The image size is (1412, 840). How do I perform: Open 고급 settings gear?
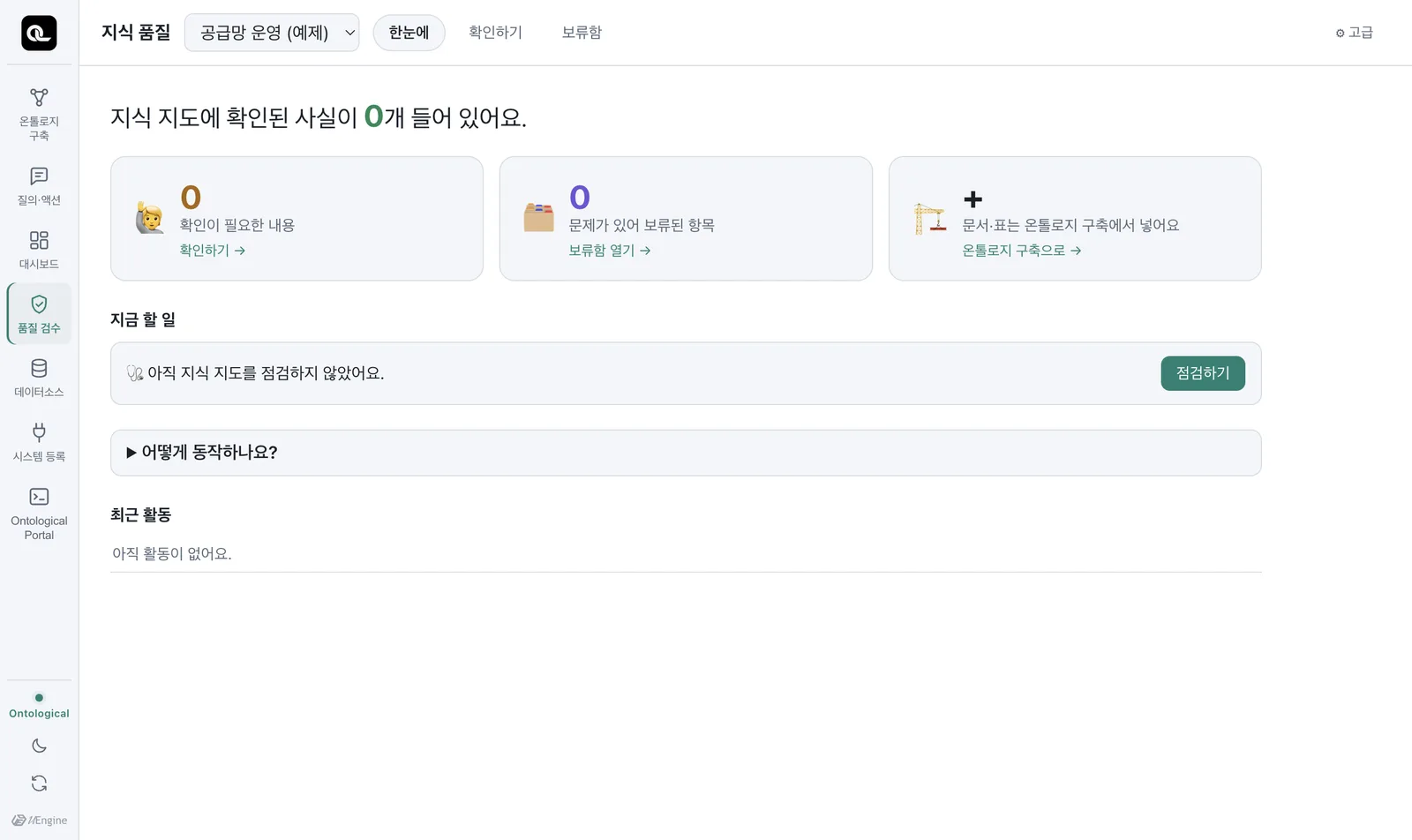pos(1354,33)
